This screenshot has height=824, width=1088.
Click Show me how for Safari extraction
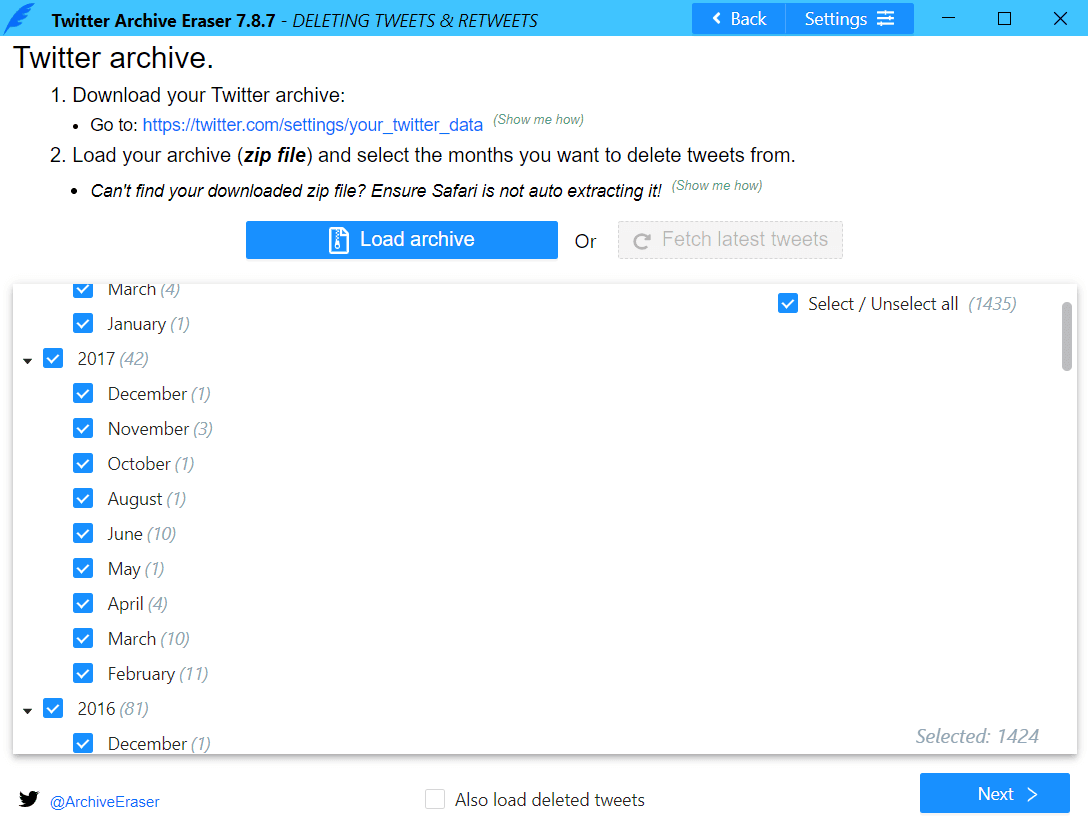point(717,186)
